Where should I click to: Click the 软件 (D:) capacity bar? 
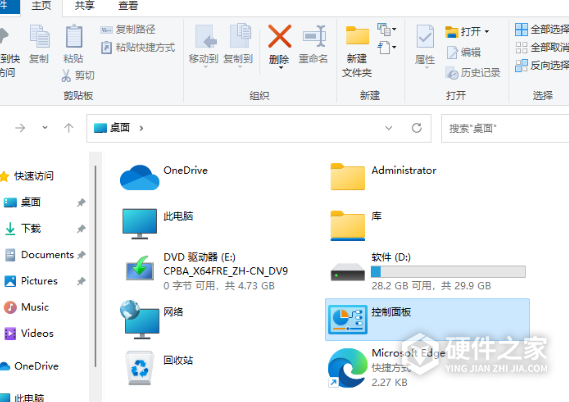tap(448, 271)
